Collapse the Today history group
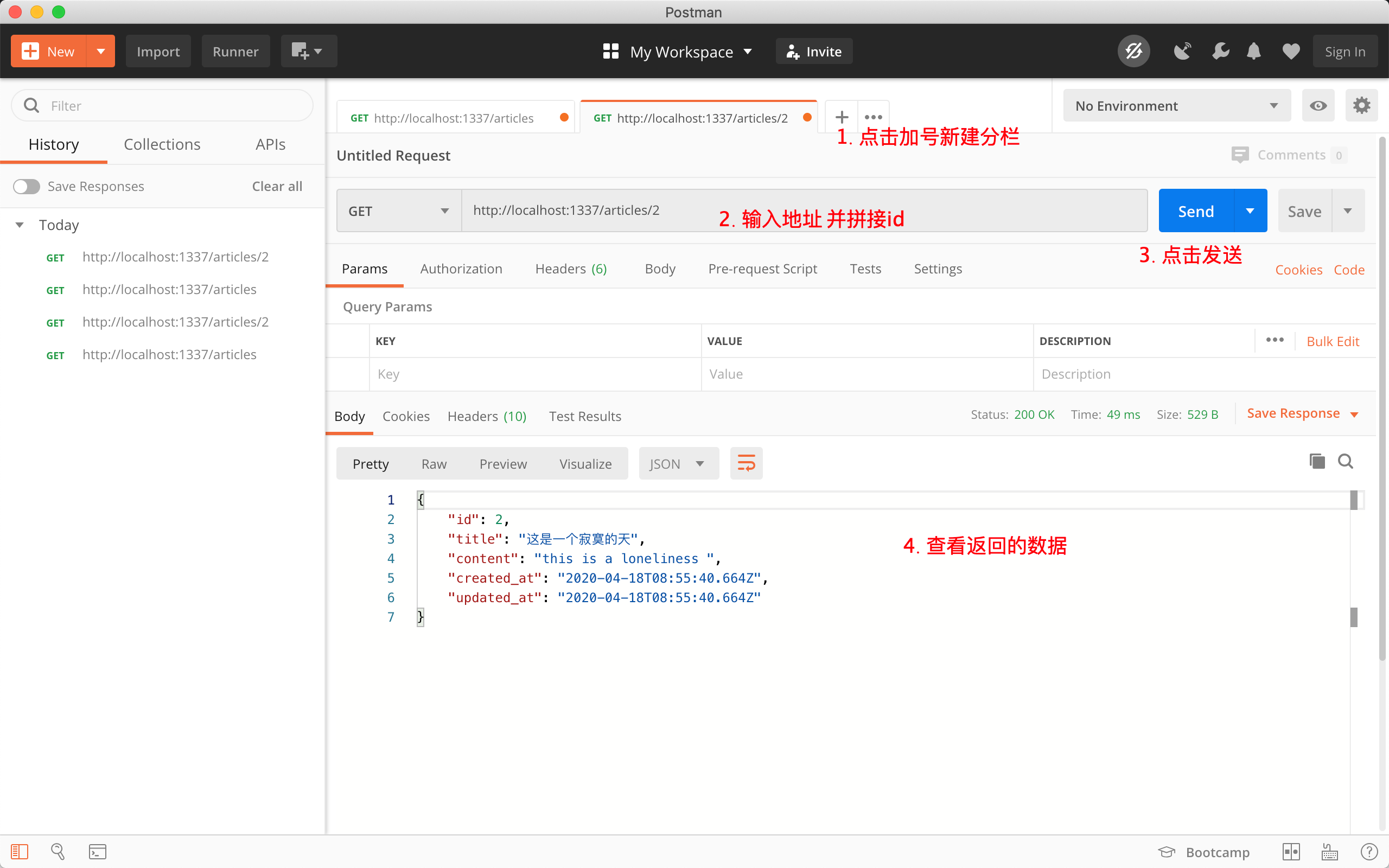This screenshot has height=868, width=1389. click(20, 225)
